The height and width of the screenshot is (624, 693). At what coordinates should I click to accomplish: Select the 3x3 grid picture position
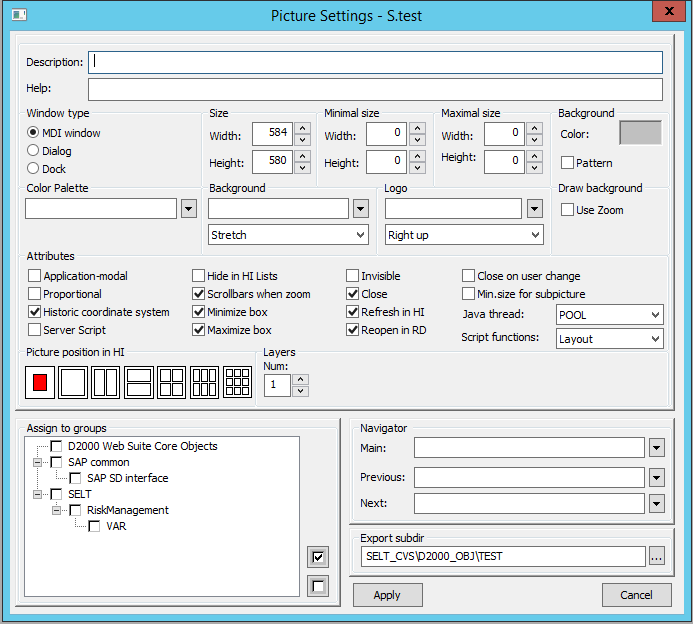coord(237,382)
